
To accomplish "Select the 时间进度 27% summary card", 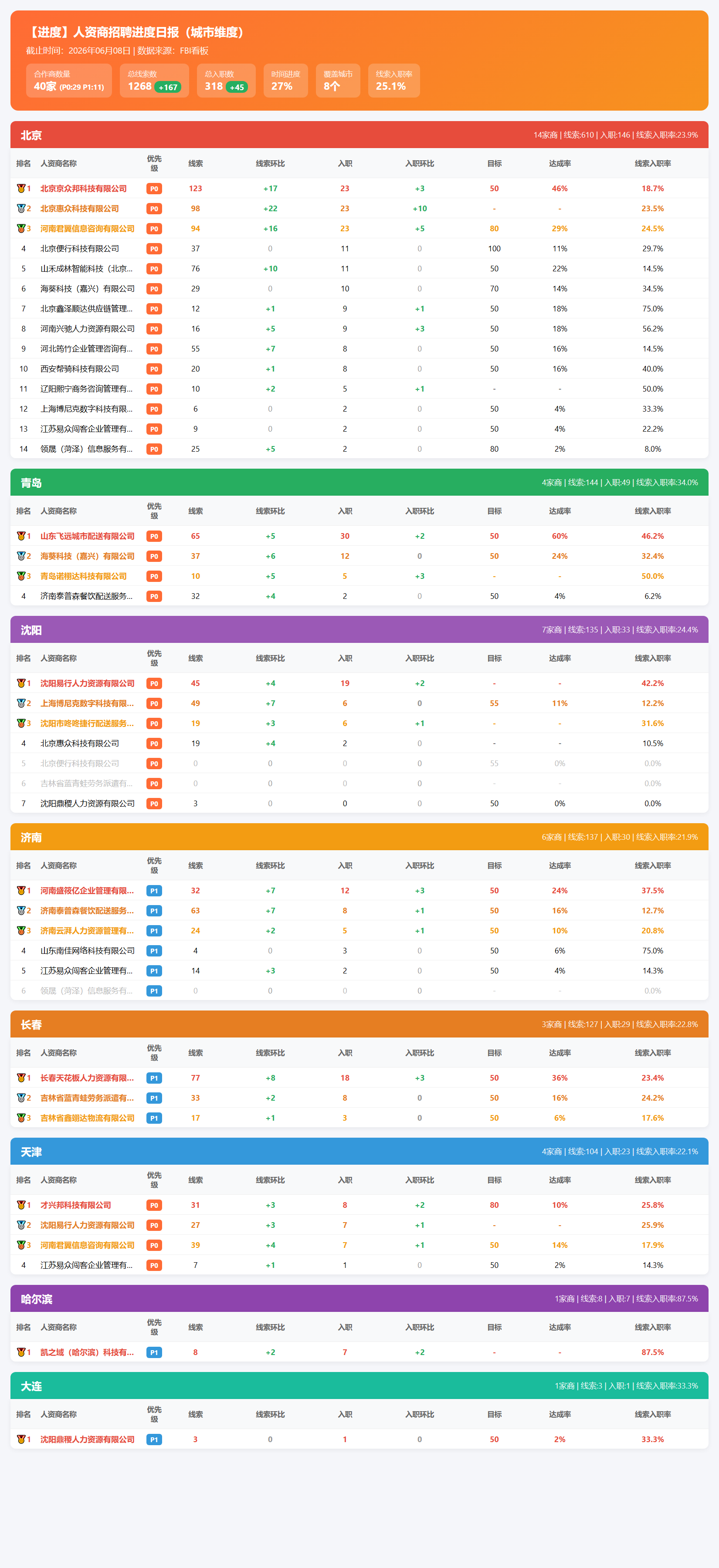I will click(285, 80).
